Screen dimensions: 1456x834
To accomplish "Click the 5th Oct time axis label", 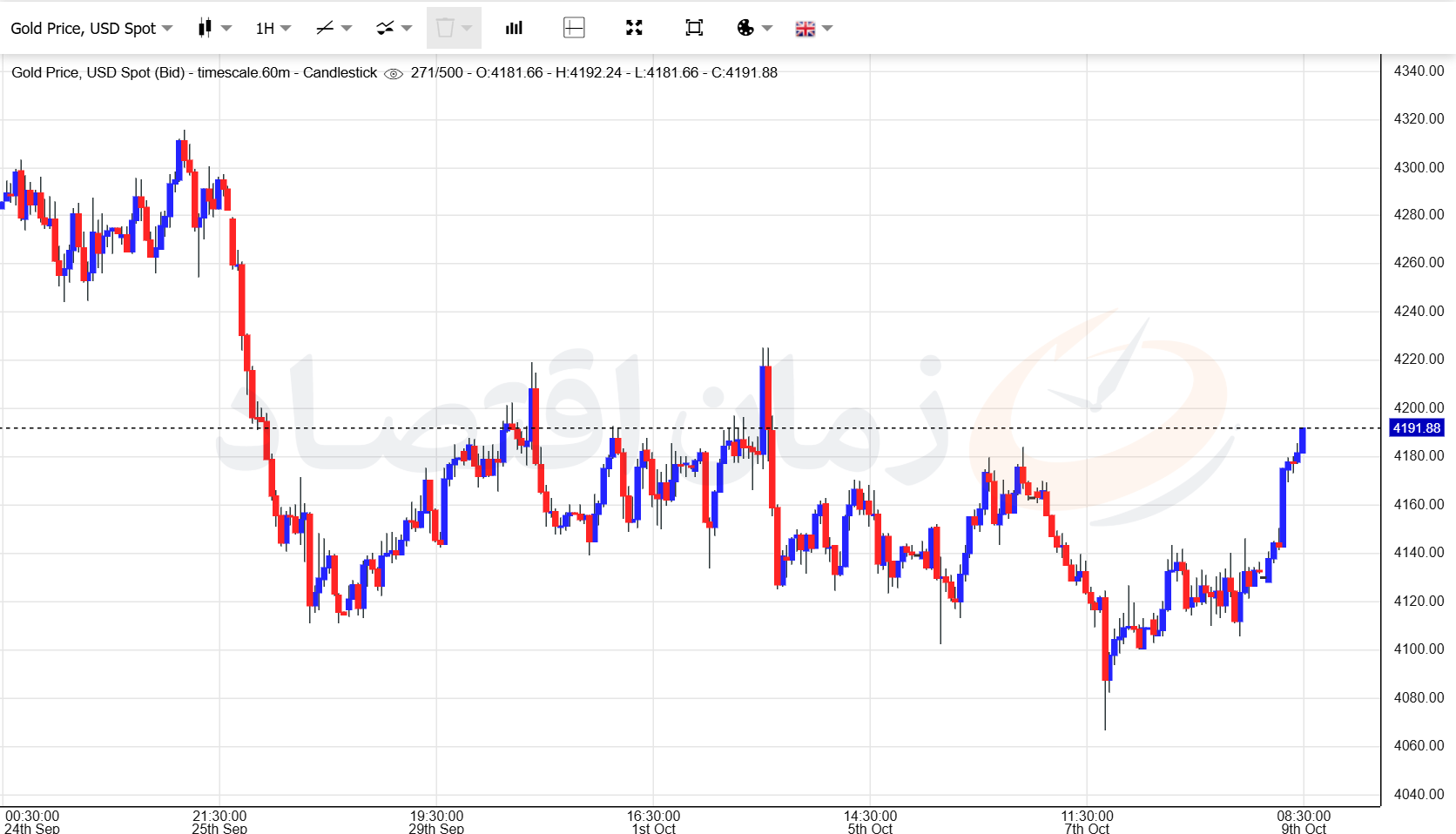I will [870, 828].
